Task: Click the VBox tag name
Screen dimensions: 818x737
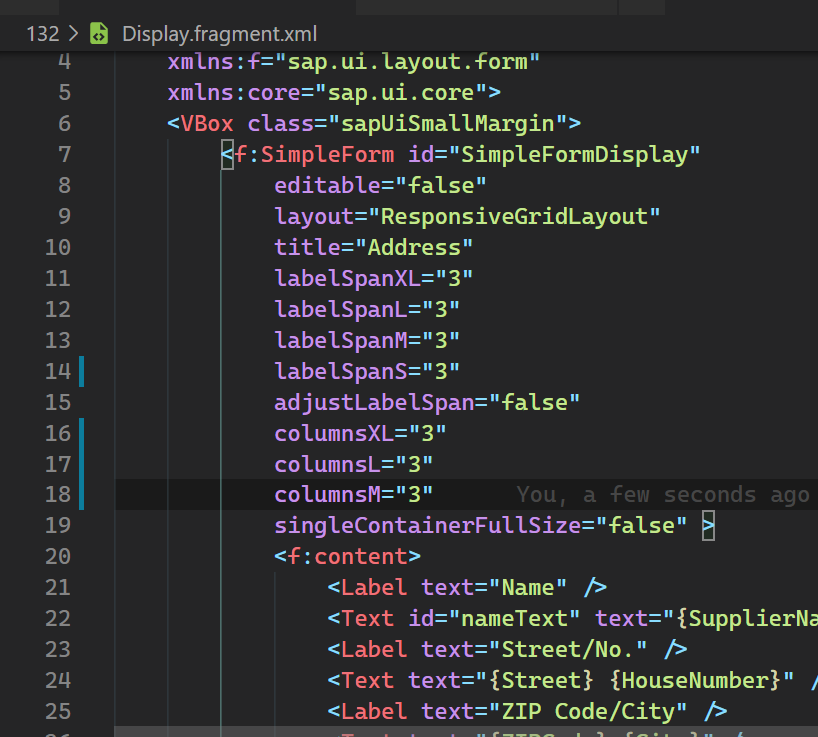Action: pos(207,124)
